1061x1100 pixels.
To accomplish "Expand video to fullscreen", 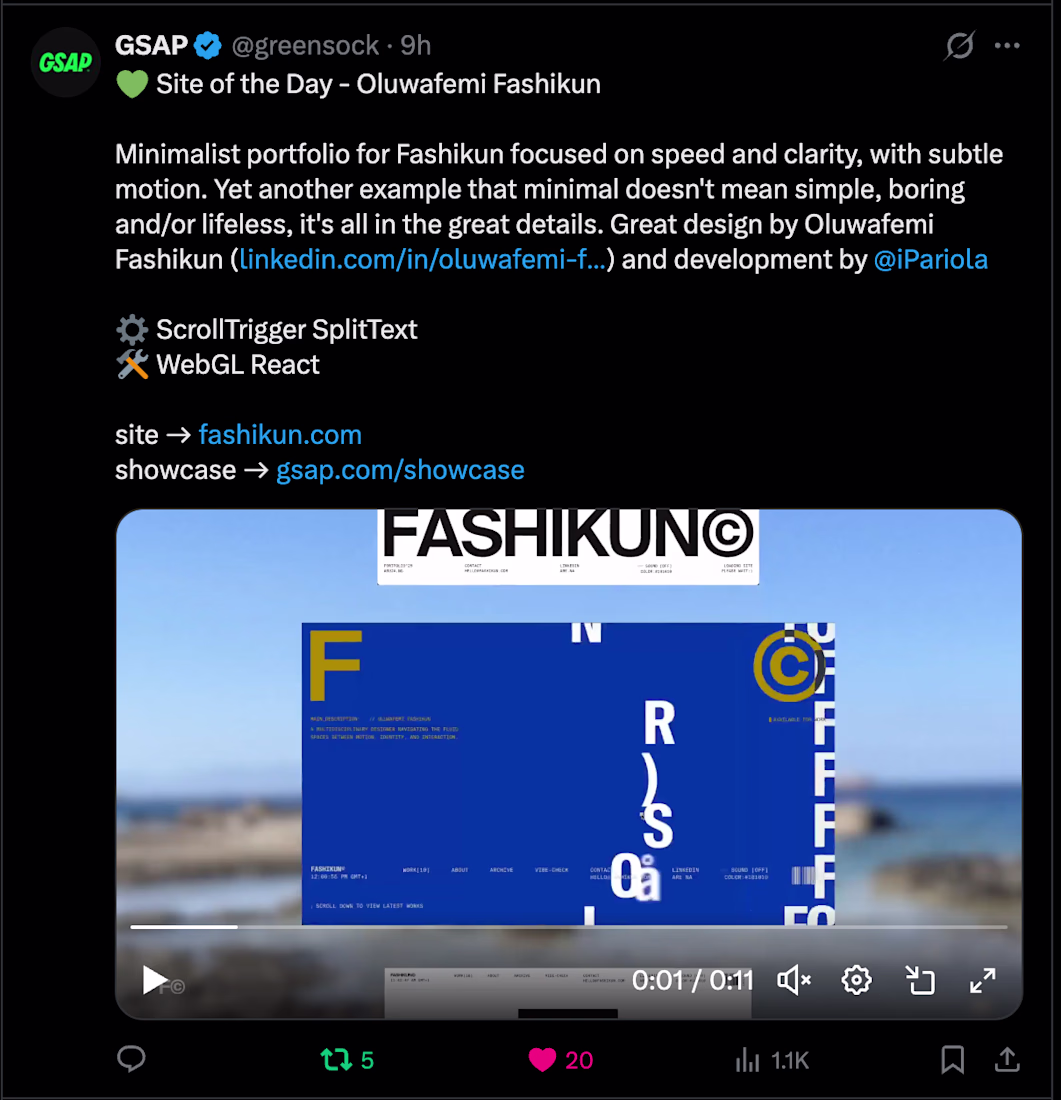I will coord(982,980).
